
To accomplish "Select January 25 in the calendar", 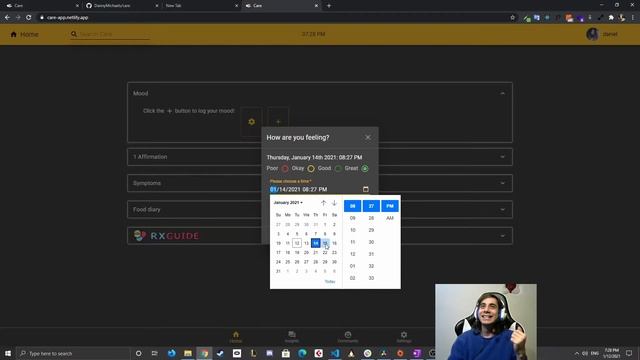I will click(x=287, y=262).
